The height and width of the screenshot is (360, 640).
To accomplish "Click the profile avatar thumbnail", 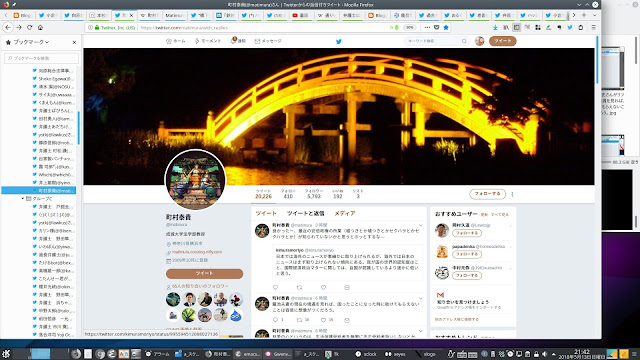I will pyautogui.click(x=480, y=41).
